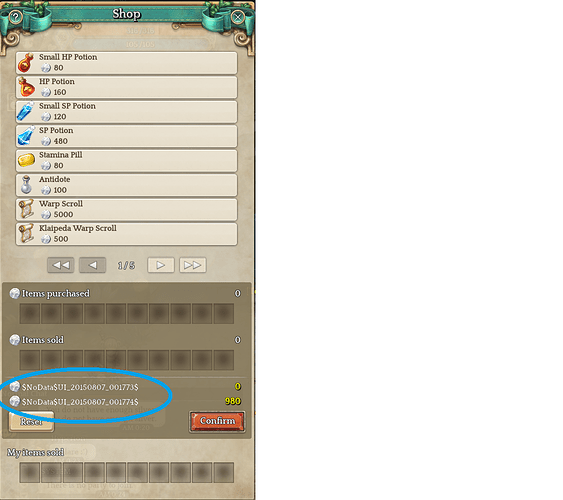Select the Antidote bottle icon
The image size is (563, 500).
[26, 185]
